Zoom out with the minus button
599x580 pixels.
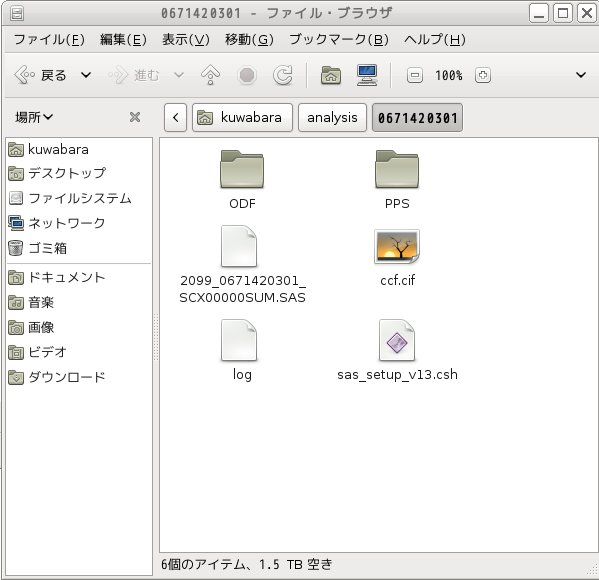(x=414, y=75)
